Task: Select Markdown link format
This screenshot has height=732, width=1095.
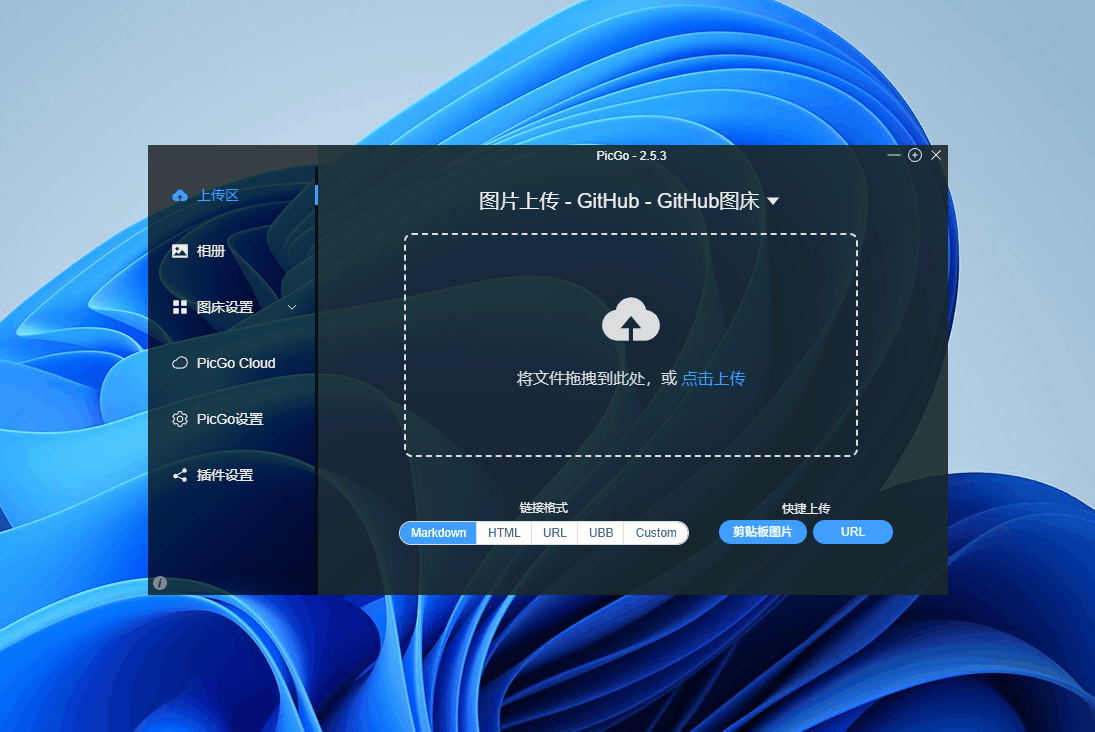Action: click(x=438, y=533)
